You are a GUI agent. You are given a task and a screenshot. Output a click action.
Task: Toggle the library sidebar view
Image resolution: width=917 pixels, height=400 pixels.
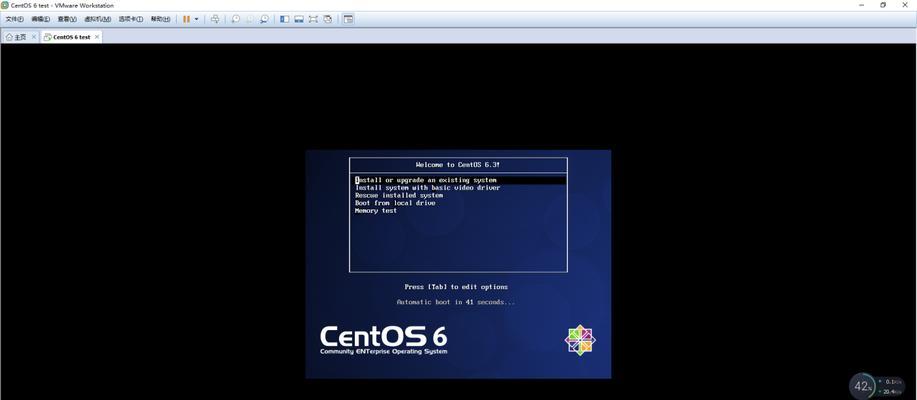[x=284, y=19]
